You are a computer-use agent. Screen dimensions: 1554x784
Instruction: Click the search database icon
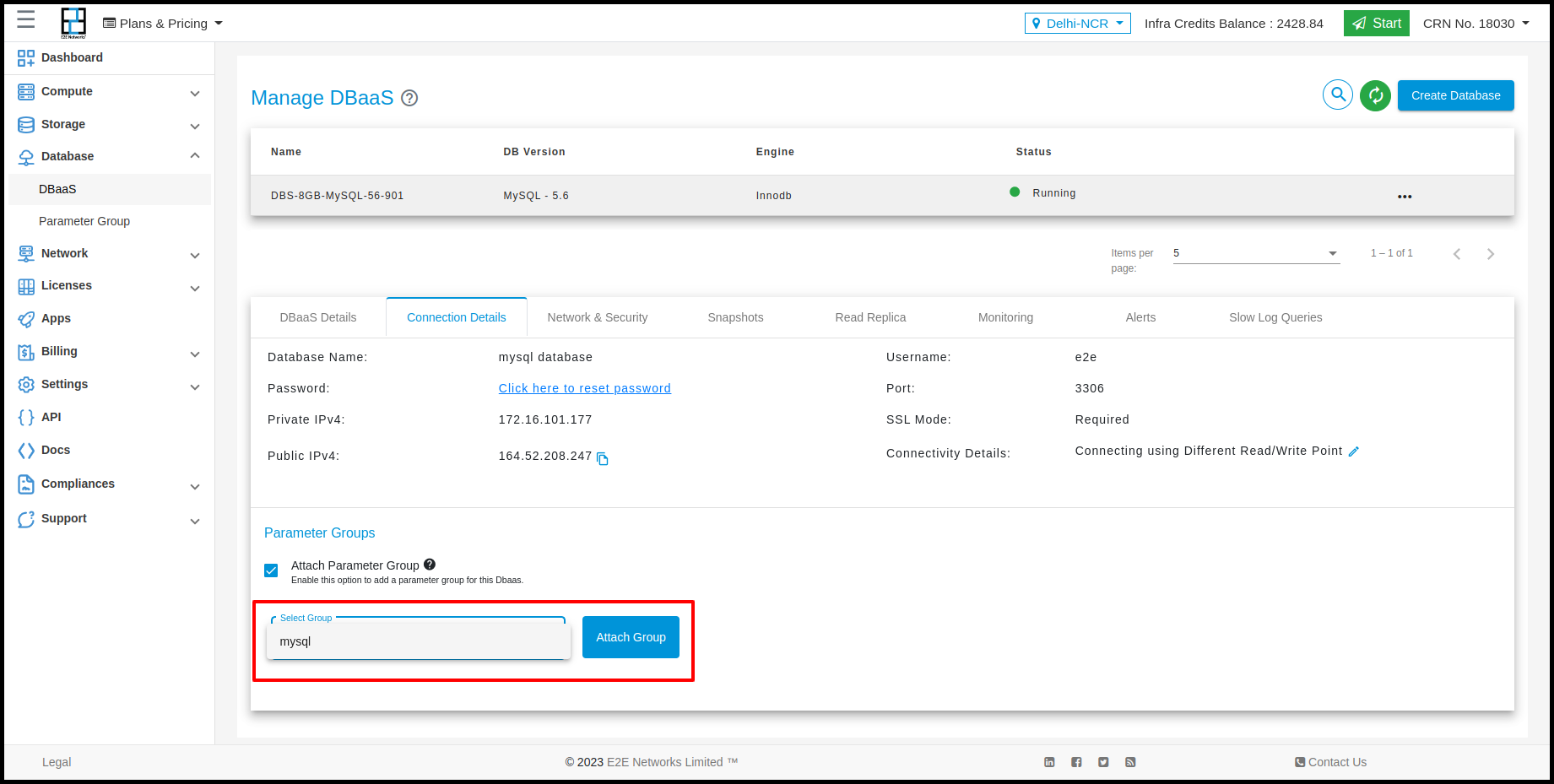(1338, 95)
